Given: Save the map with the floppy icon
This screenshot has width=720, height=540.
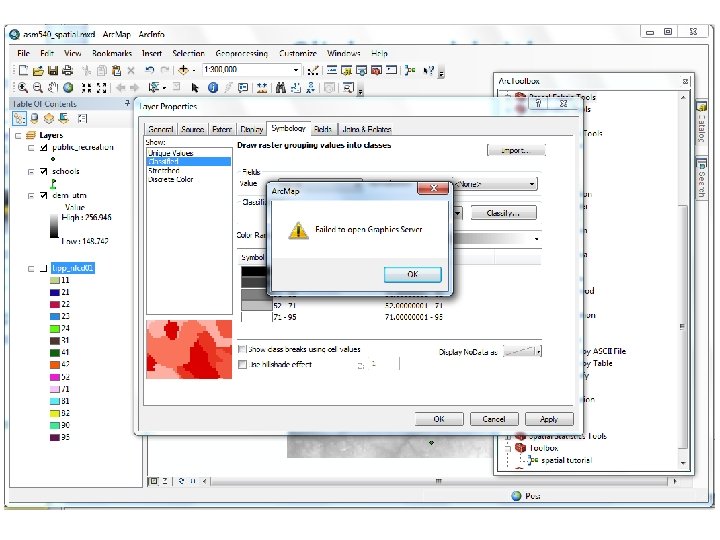Looking at the screenshot, I should click(53, 70).
